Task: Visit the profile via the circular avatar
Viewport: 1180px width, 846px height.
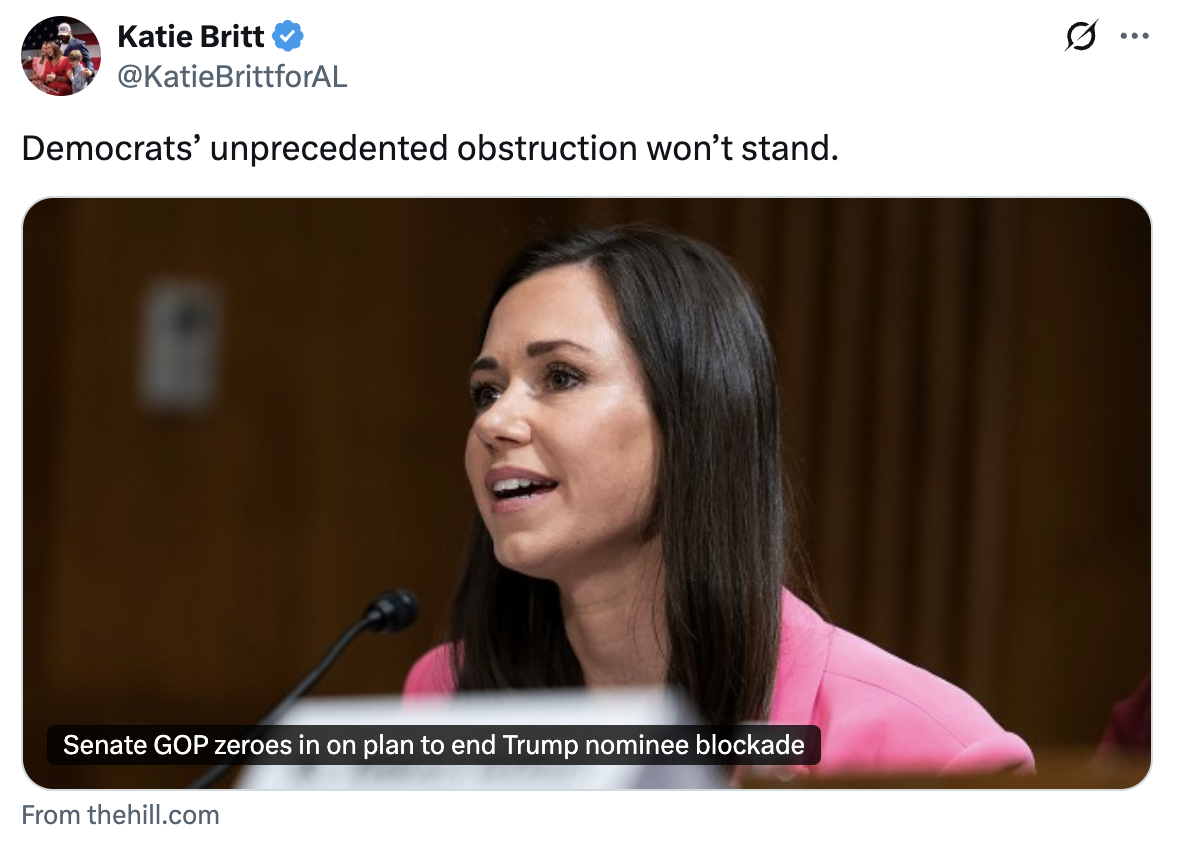Action: coord(60,56)
